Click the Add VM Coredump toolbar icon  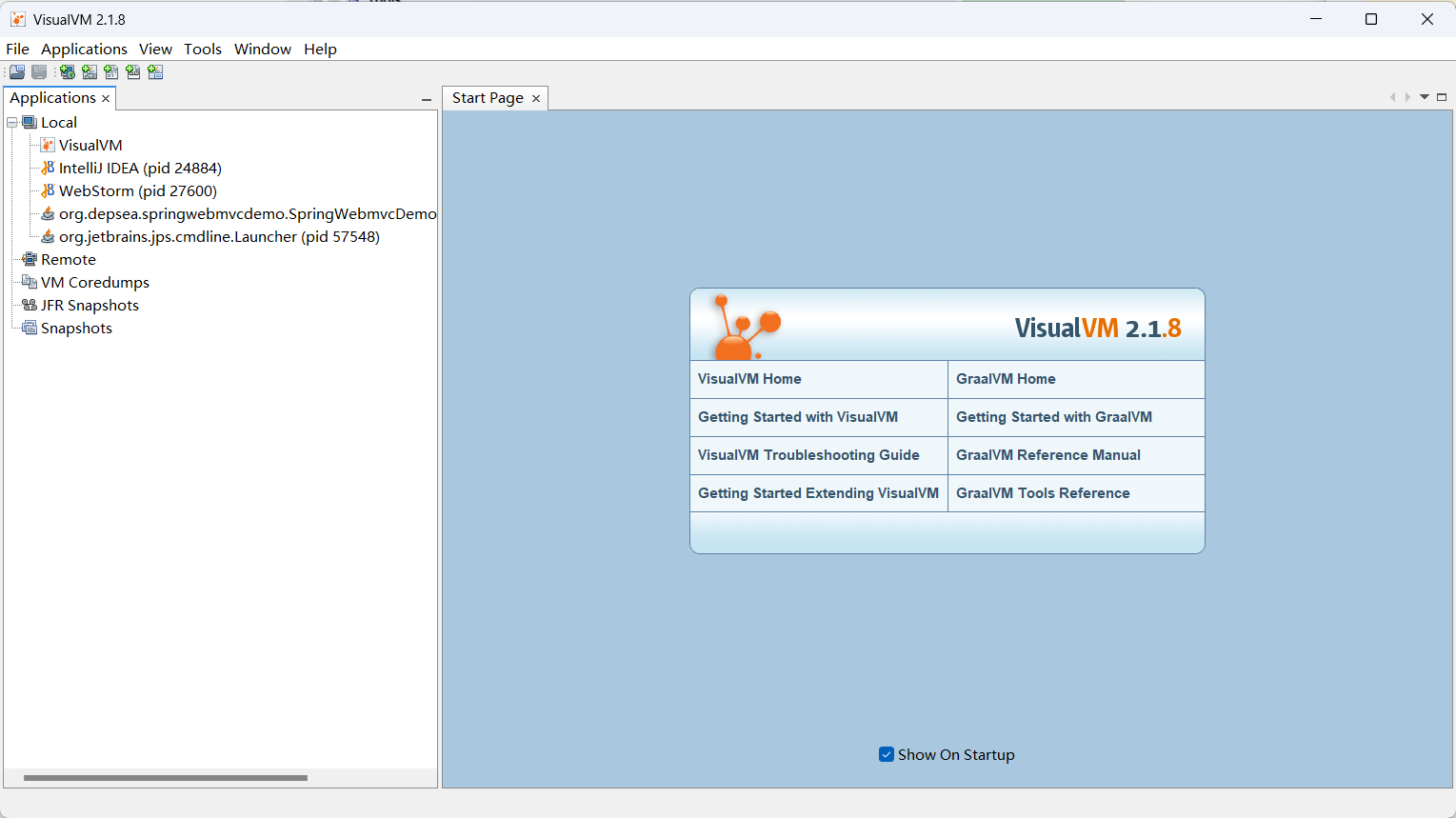click(111, 72)
